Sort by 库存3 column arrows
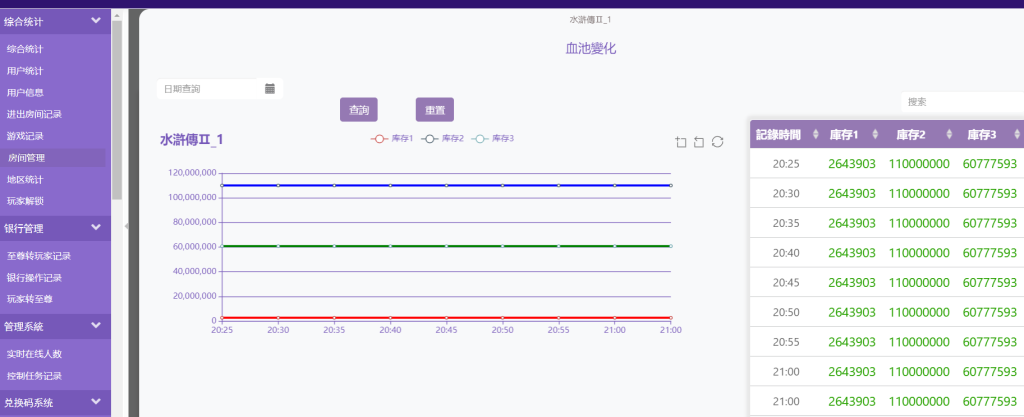The height and width of the screenshot is (417, 1024). point(1016,134)
